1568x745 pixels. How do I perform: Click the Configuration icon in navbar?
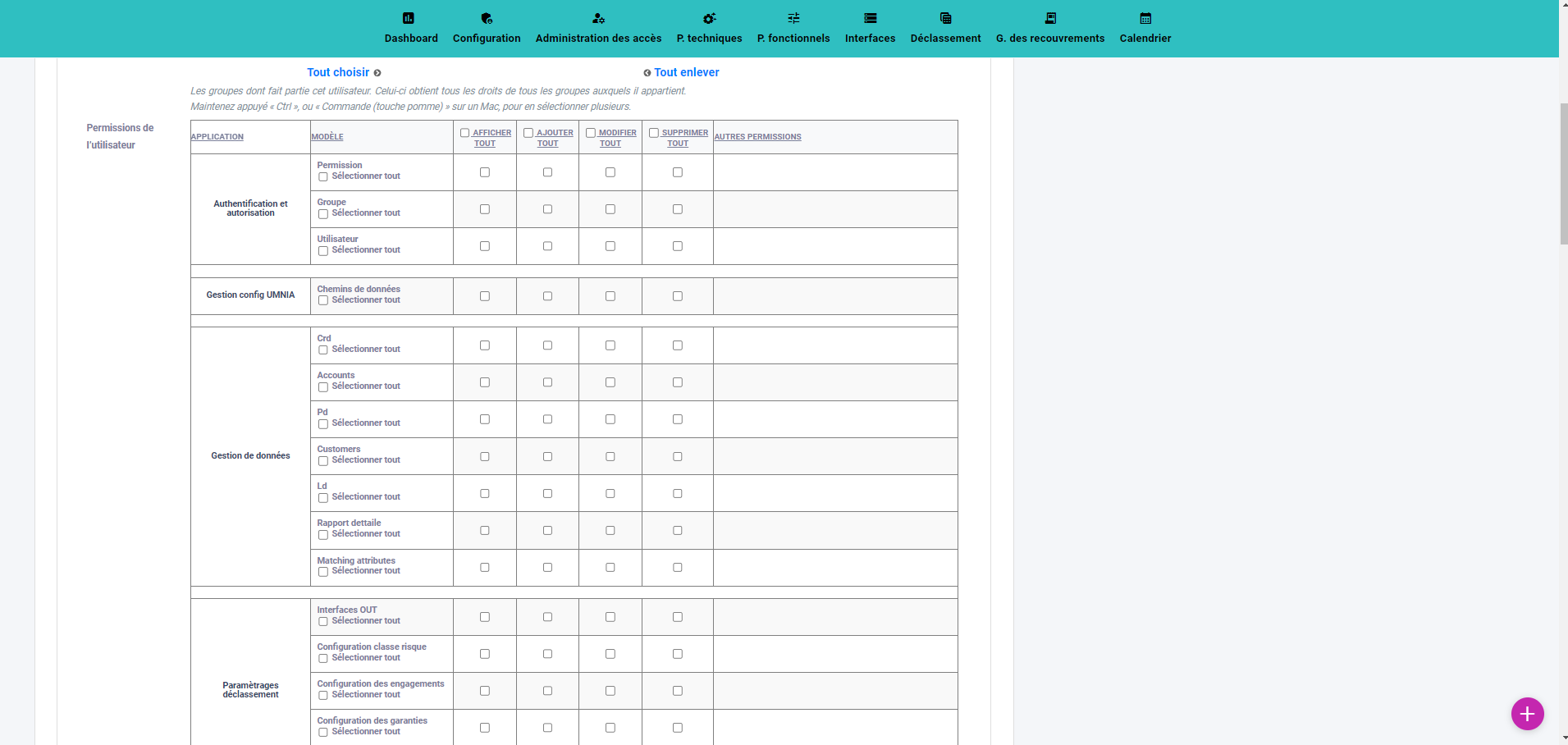point(487,18)
